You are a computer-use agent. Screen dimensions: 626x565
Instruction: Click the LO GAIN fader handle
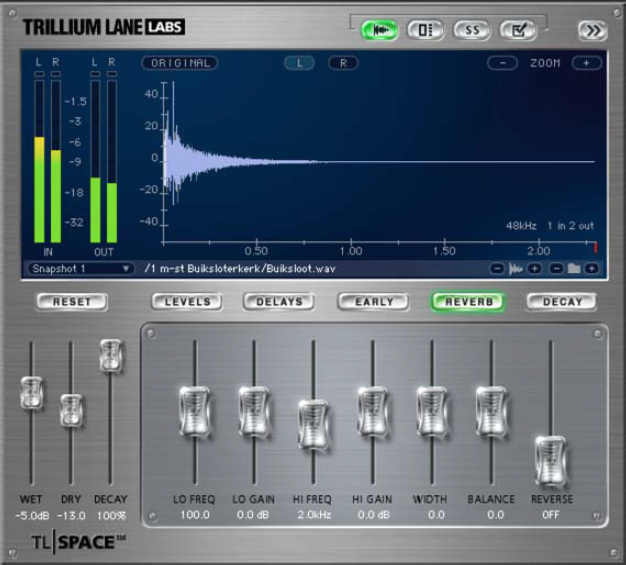point(254,411)
